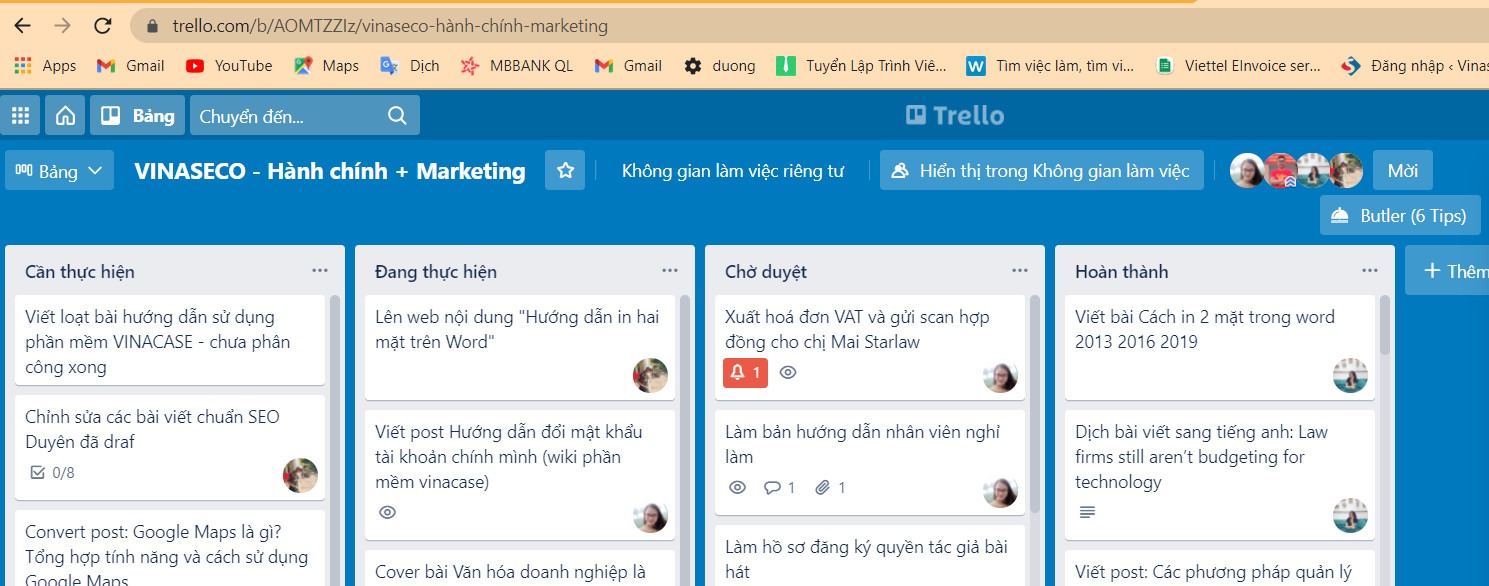The height and width of the screenshot is (586, 1489).
Task: Open the apps grid switcher icon
Action: [20, 116]
